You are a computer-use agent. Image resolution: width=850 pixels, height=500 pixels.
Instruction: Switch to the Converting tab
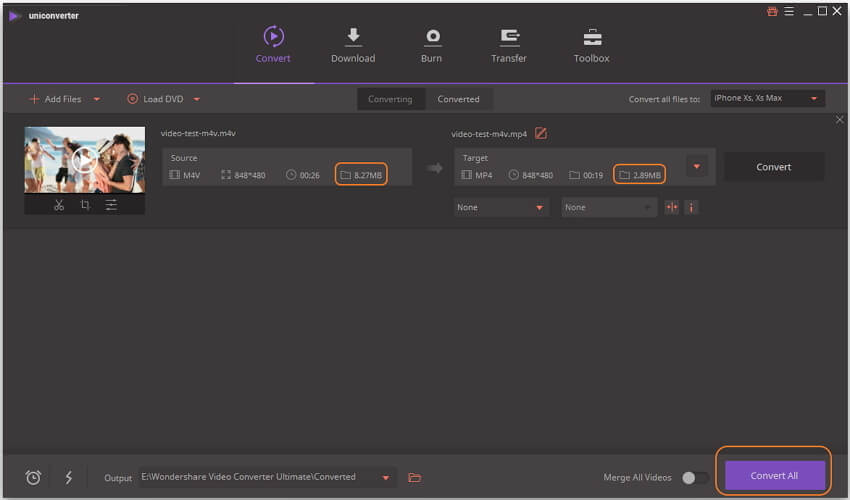click(390, 99)
